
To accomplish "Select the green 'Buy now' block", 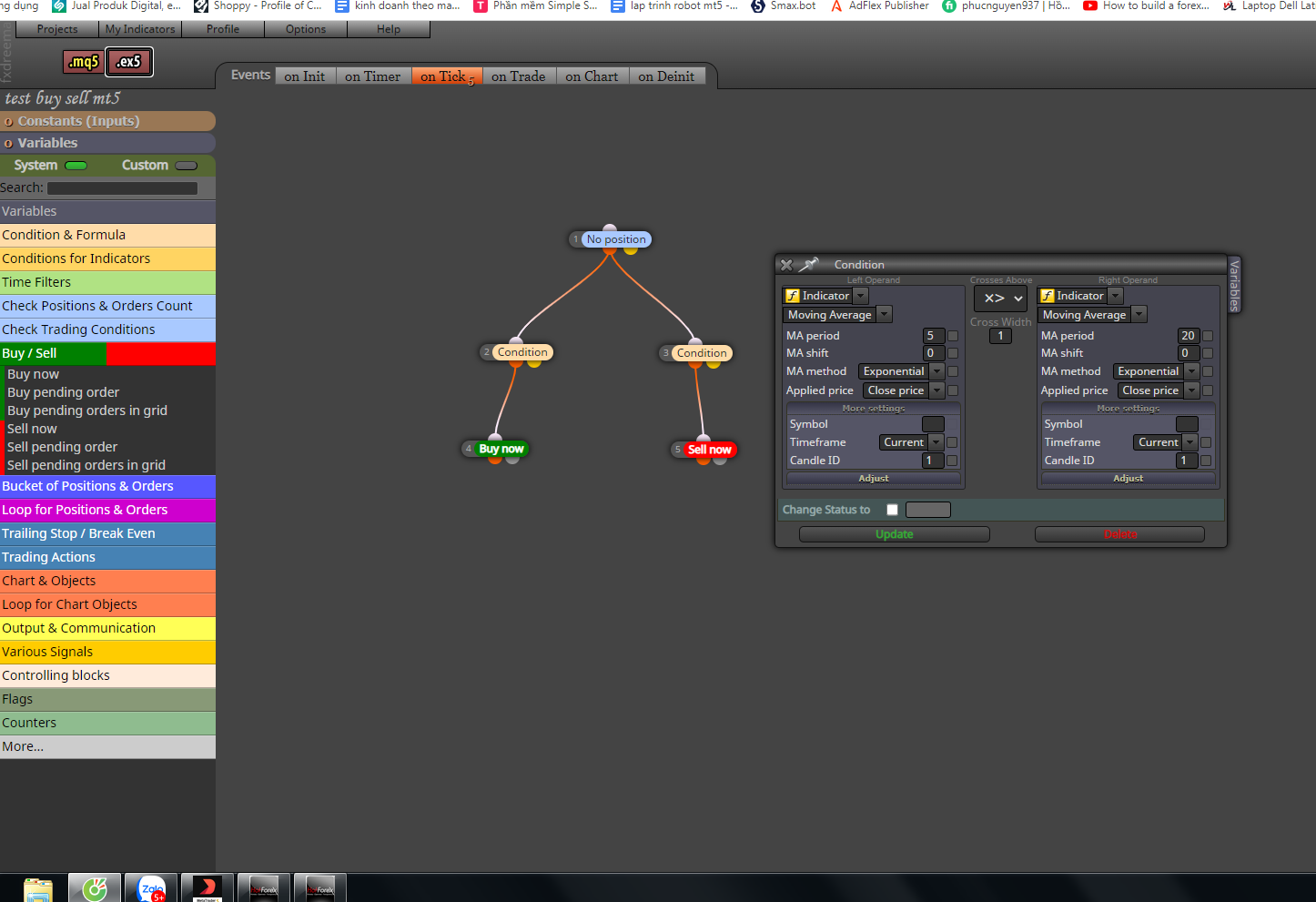I will [x=501, y=449].
